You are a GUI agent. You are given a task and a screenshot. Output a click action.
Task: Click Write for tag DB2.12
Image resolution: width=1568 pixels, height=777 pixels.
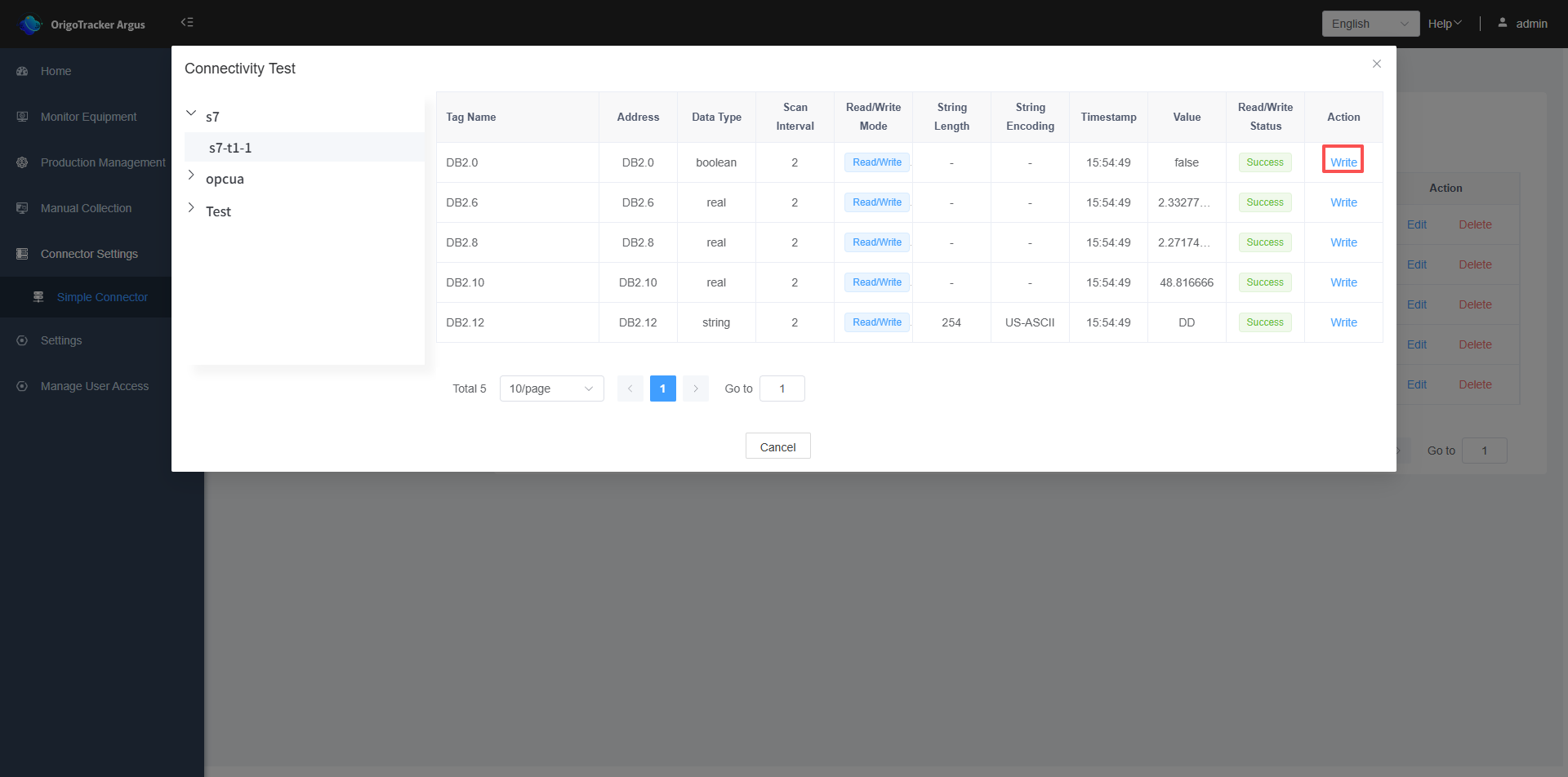click(x=1343, y=322)
